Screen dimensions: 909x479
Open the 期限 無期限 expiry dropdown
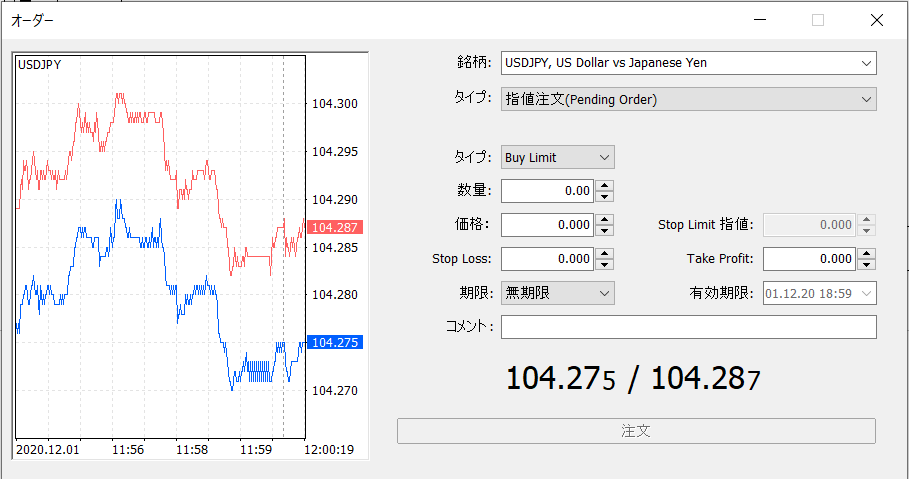[557, 293]
